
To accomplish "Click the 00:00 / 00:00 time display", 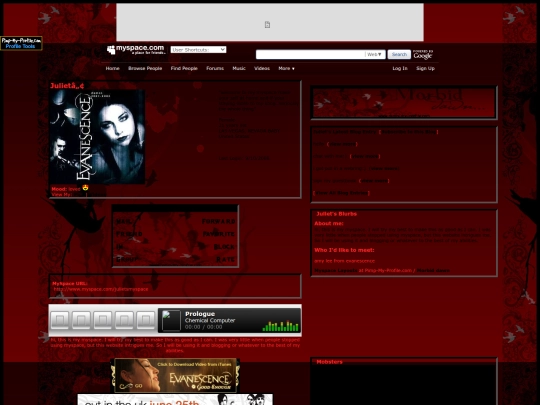I will pos(203,327).
